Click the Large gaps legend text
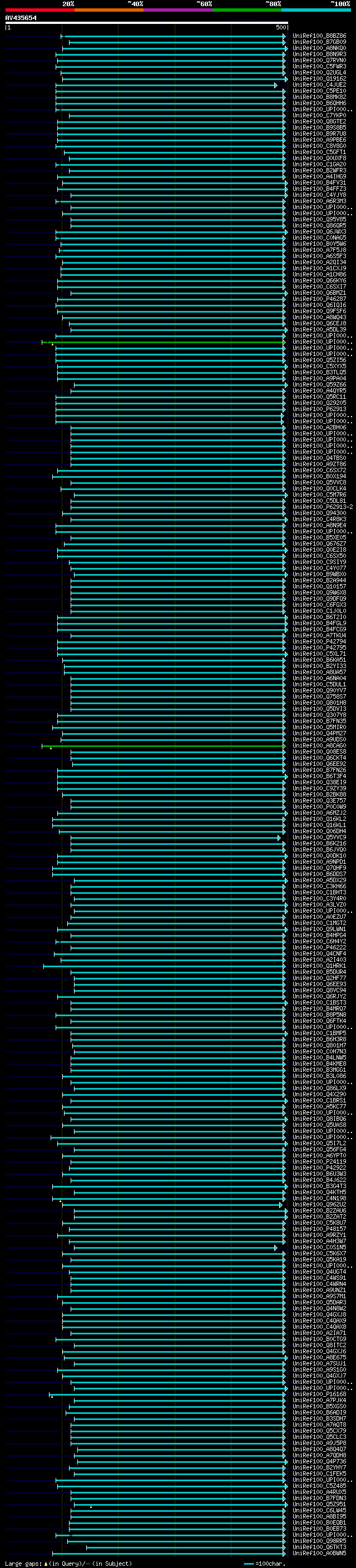This screenshot has width=356, height=1568. 68,1563
